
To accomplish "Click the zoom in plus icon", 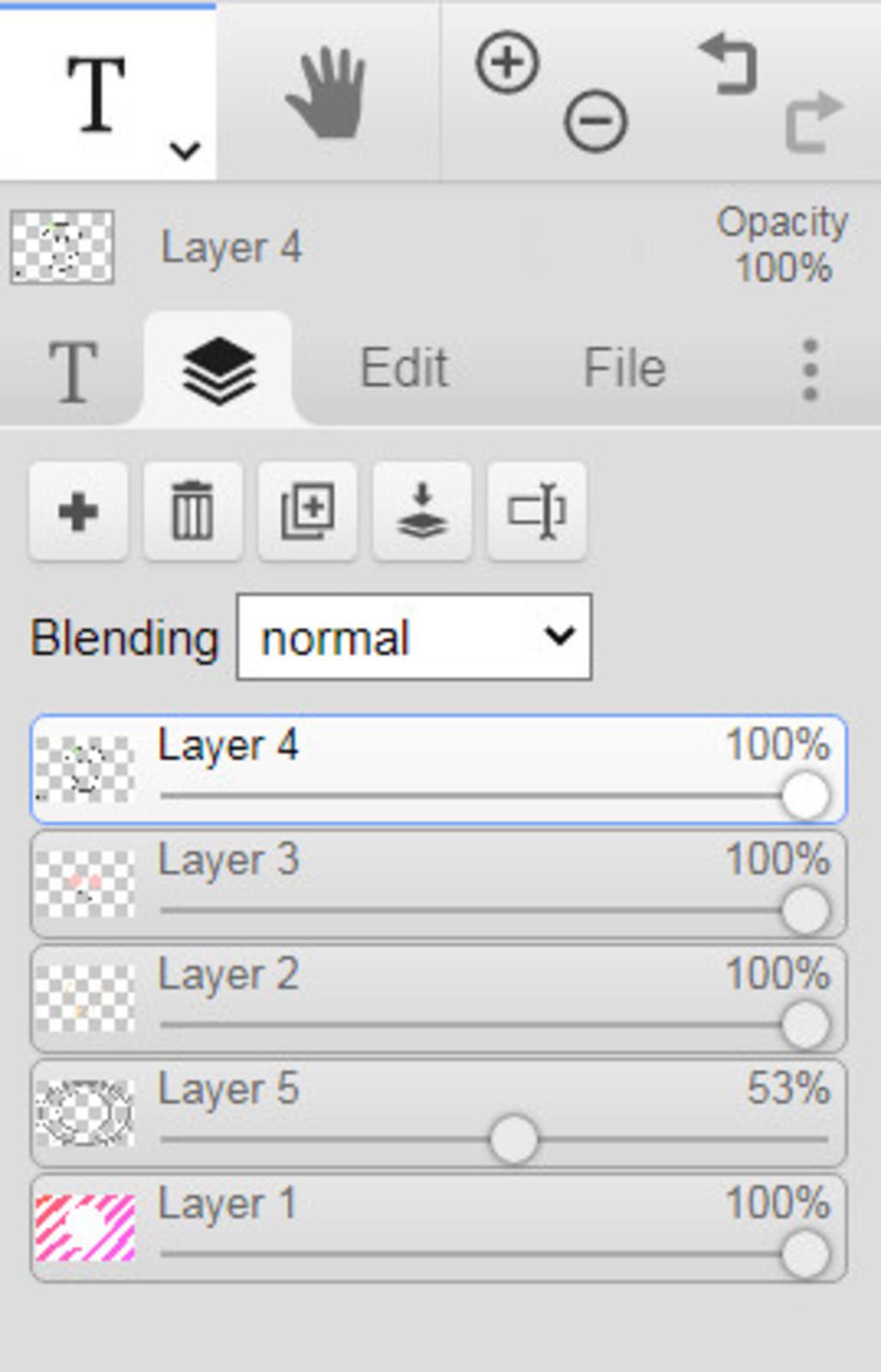I will (508, 62).
